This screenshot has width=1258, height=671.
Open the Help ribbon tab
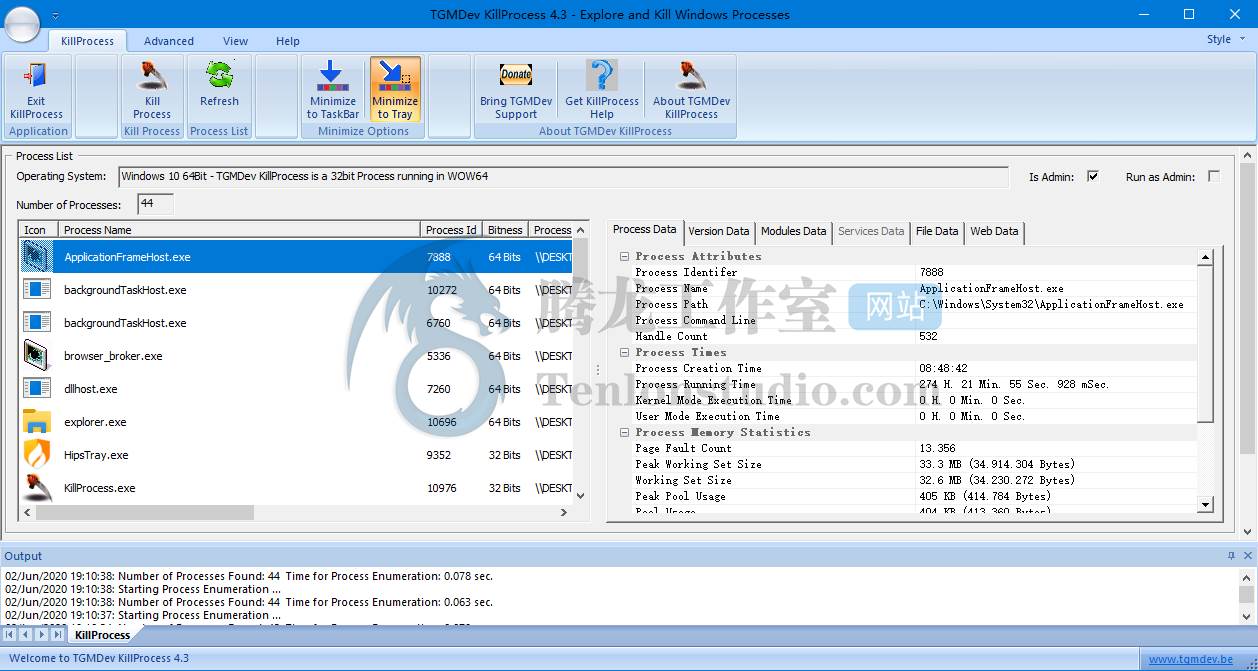288,41
